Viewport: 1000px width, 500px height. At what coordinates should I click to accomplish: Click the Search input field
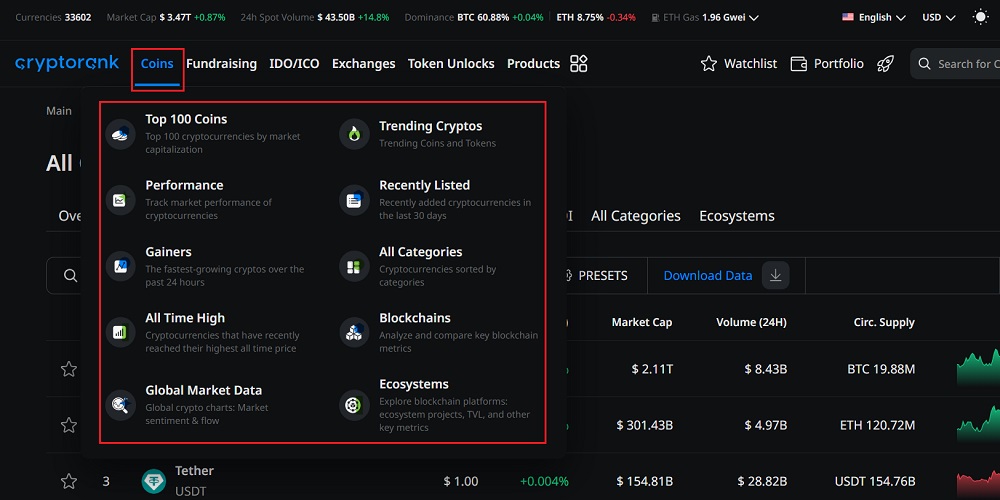(965, 64)
